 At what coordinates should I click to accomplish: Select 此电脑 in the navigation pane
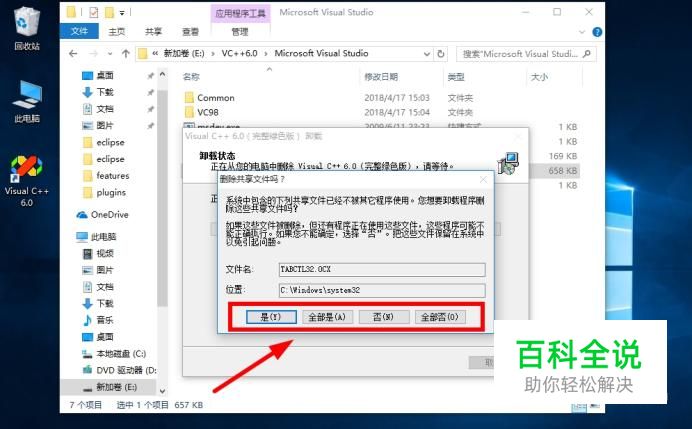(x=103, y=237)
